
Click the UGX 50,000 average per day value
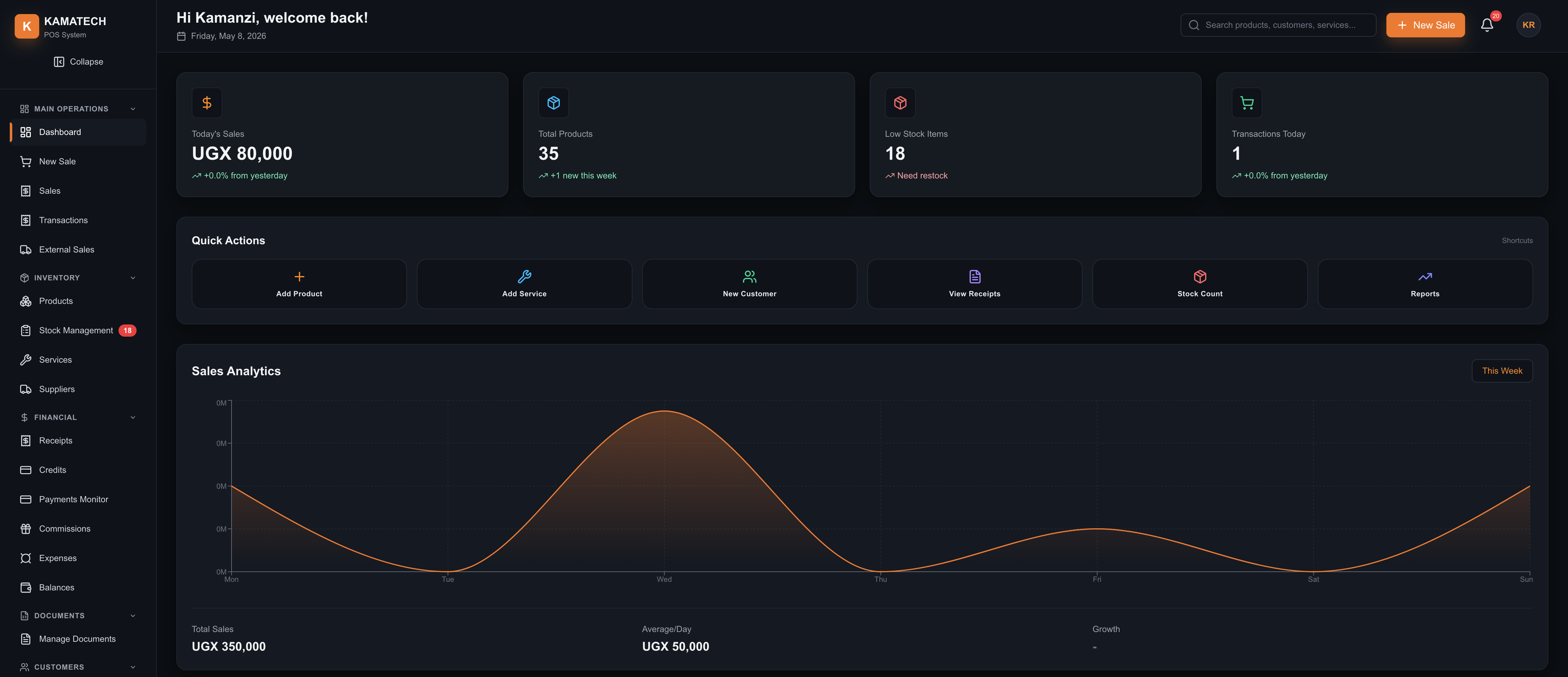[x=676, y=647]
